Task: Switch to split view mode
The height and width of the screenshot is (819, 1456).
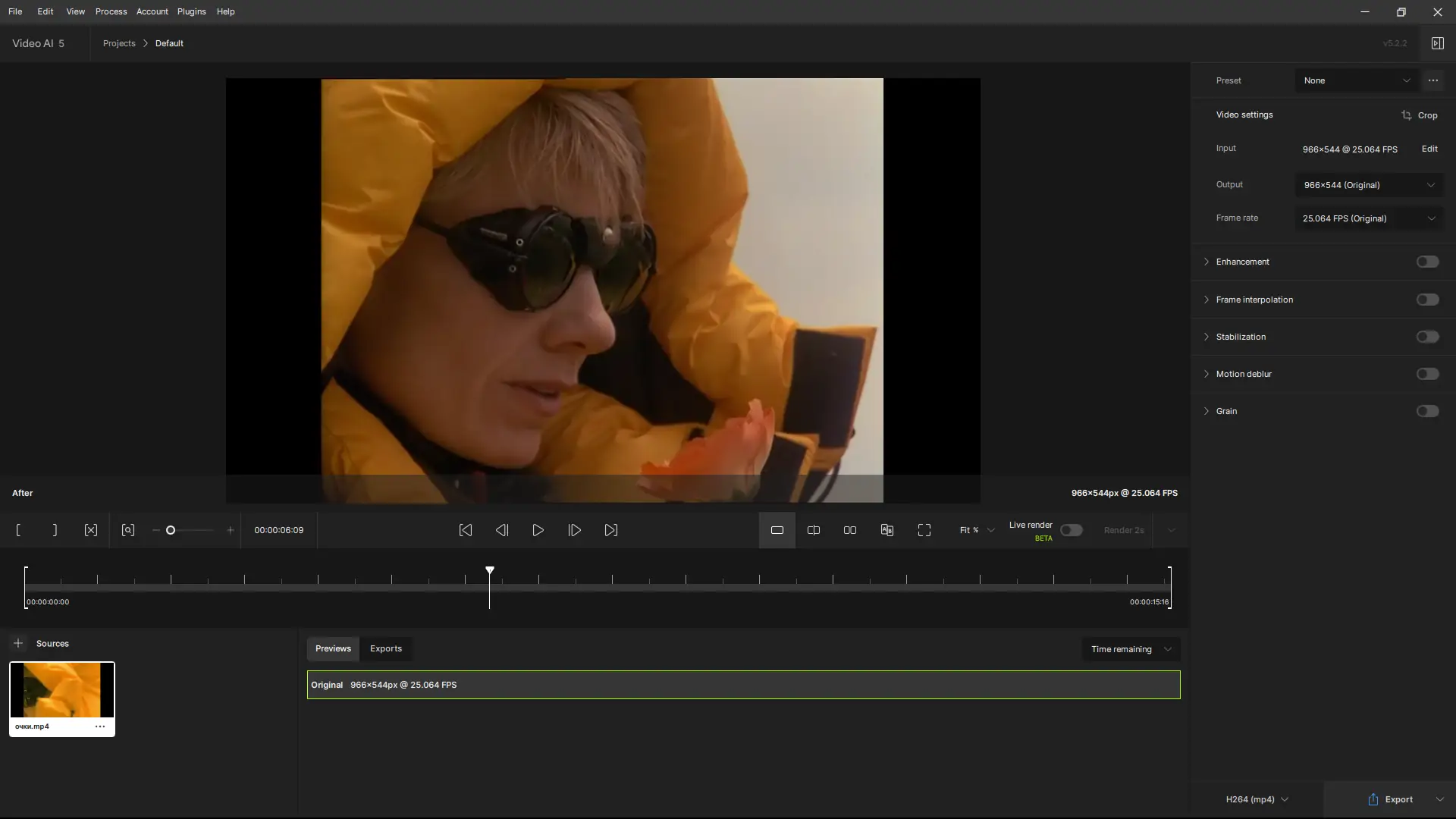Action: [x=814, y=530]
